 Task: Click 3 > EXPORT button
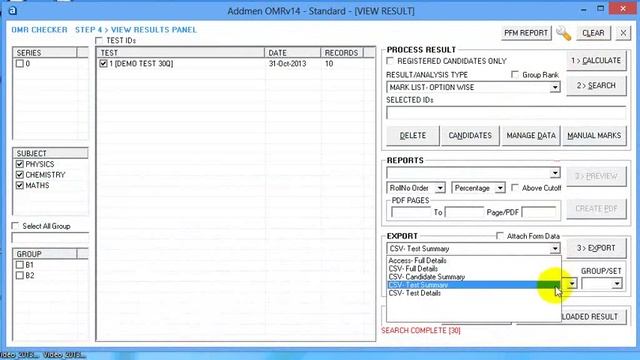(x=596, y=248)
